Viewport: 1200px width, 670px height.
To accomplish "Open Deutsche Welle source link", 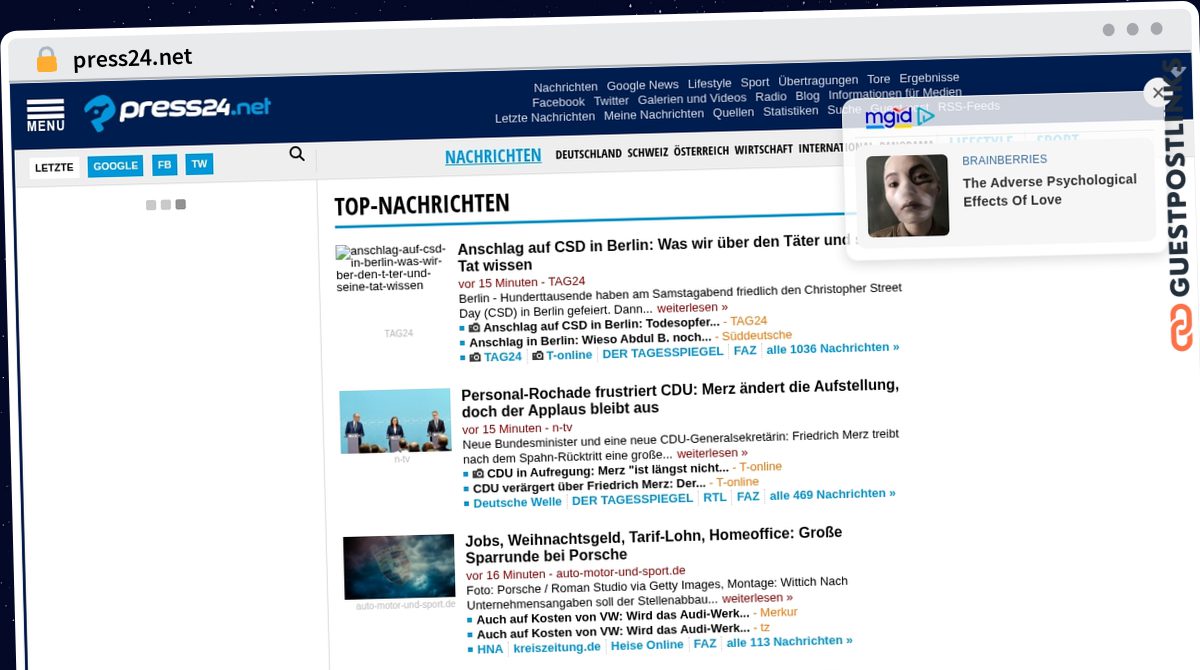I will tap(518, 503).
